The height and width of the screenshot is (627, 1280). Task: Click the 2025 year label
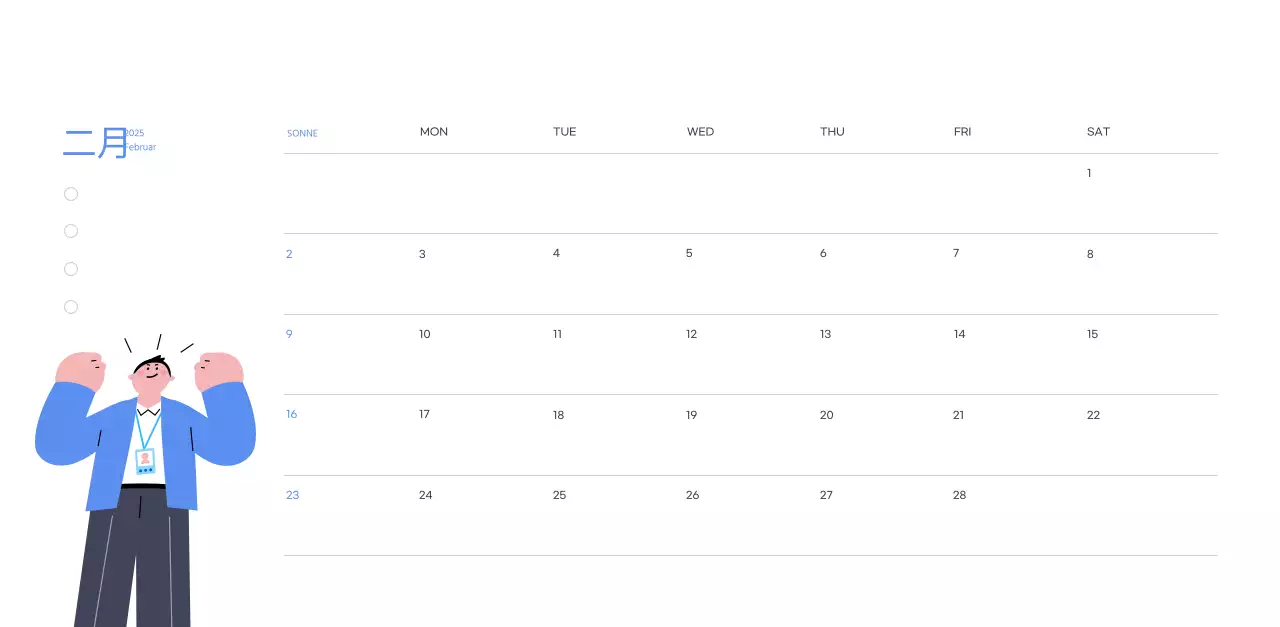pyautogui.click(x=135, y=133)
